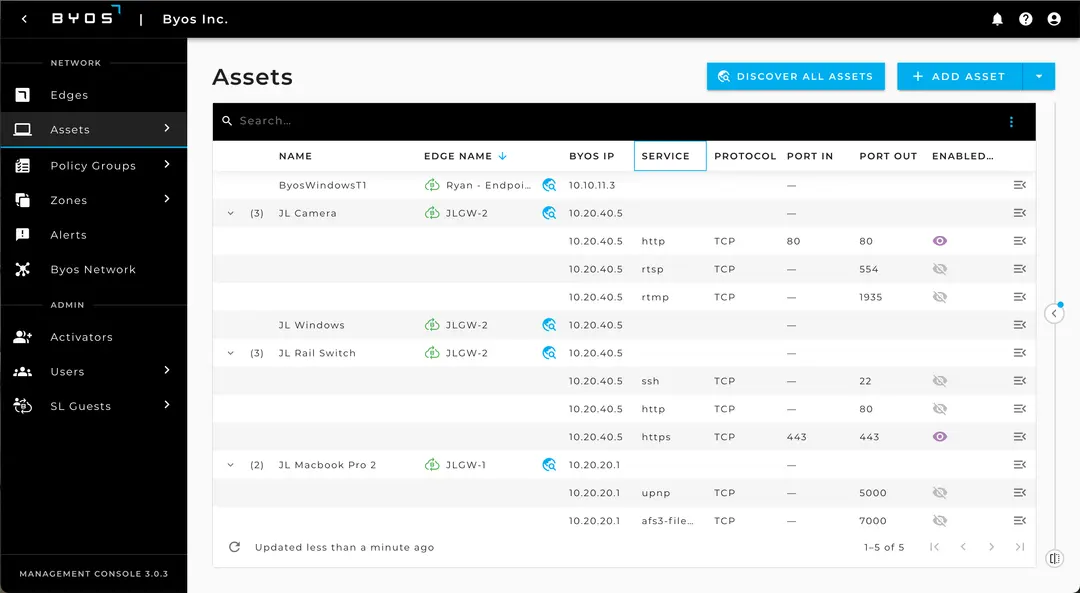Click the discover icon beside ByosWindowsT1
Viewport: 1080px width, 593px height.
point(549,185)
